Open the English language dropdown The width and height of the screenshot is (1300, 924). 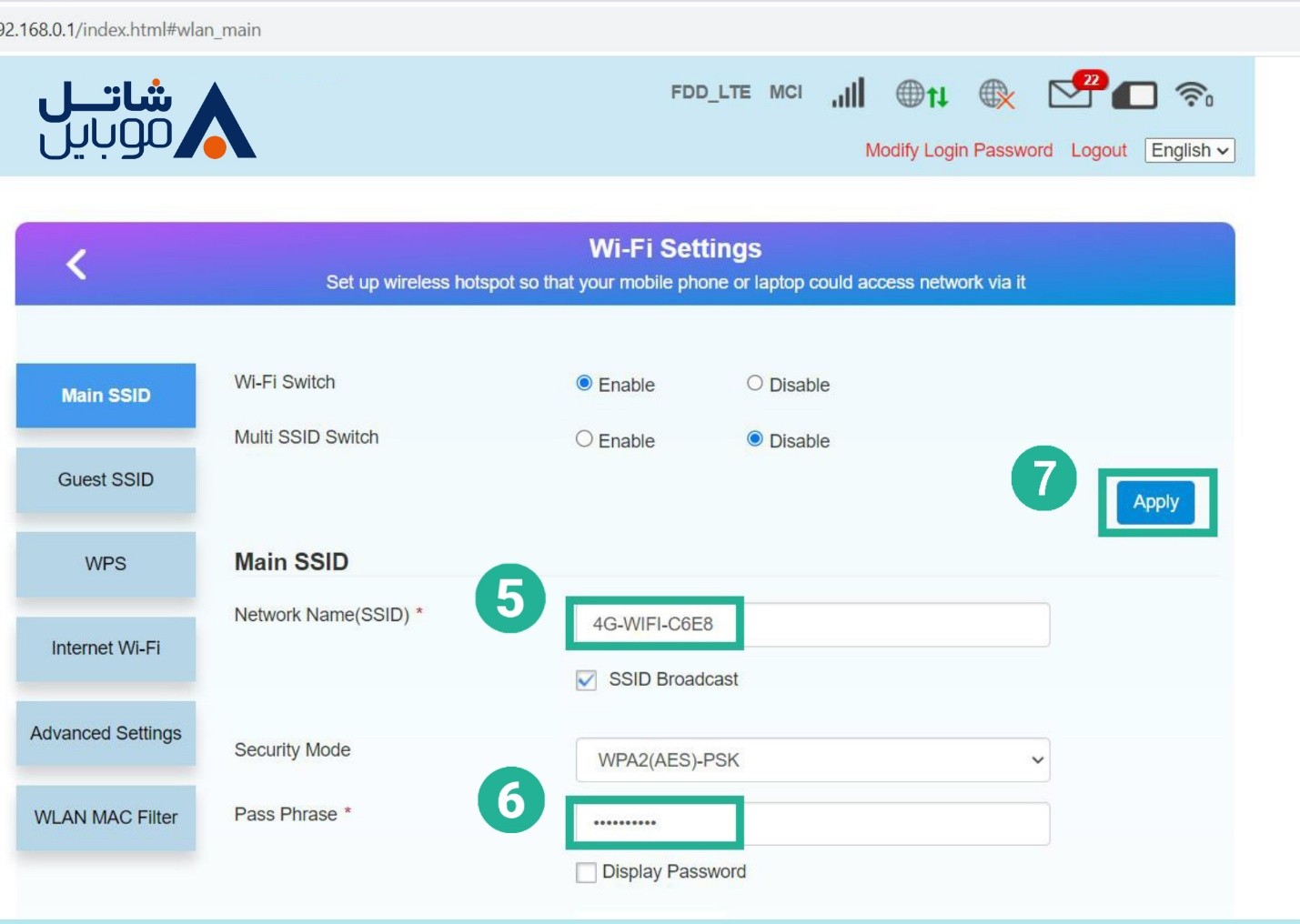[1190, 150]
